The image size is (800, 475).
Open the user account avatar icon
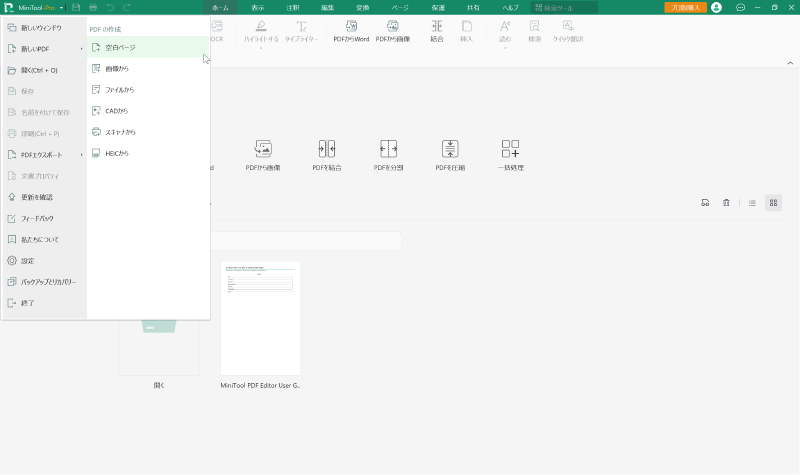pos(716,7)
